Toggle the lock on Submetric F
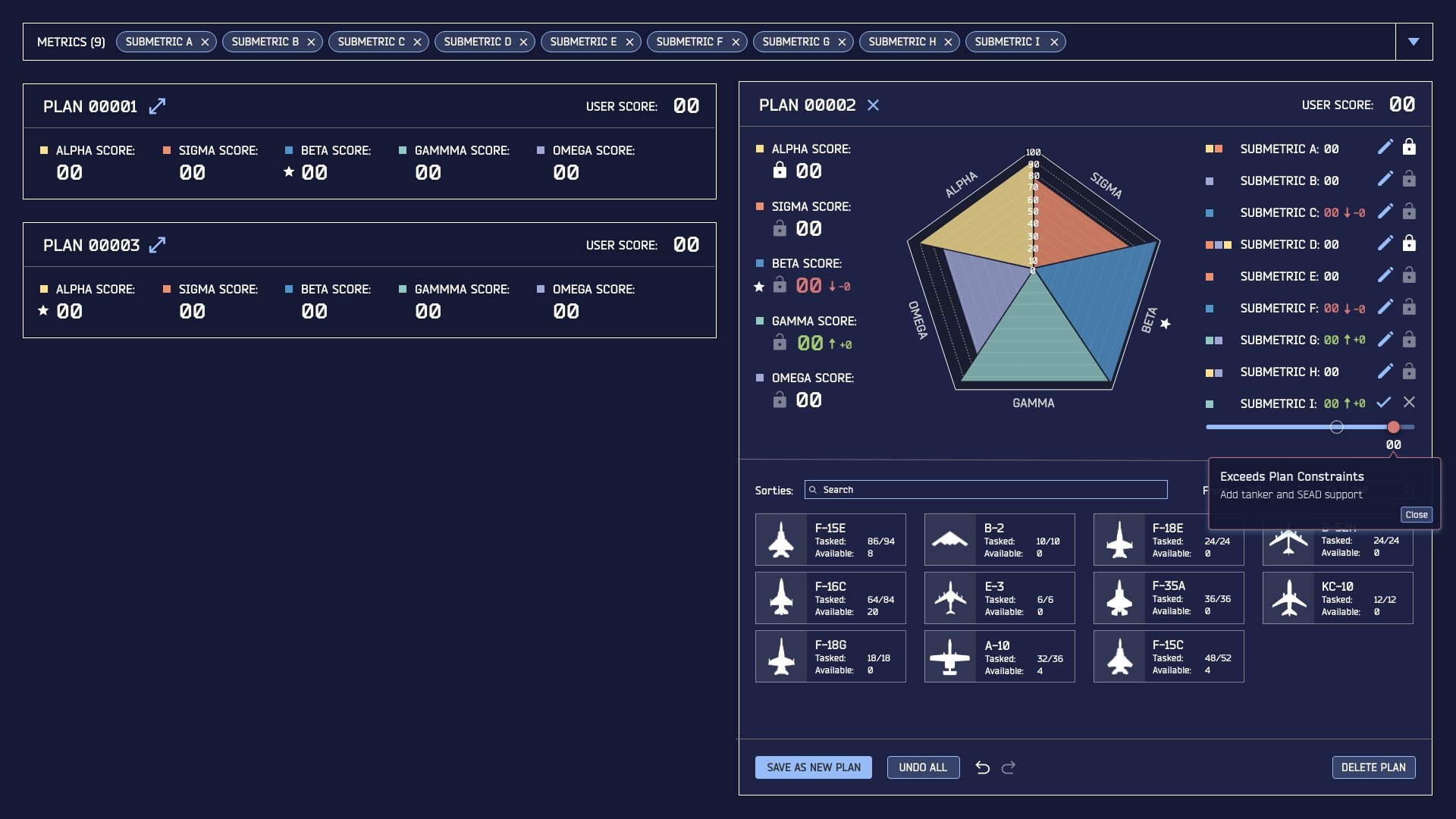Screen dimensions: 1456x819 coord(1409,306)
